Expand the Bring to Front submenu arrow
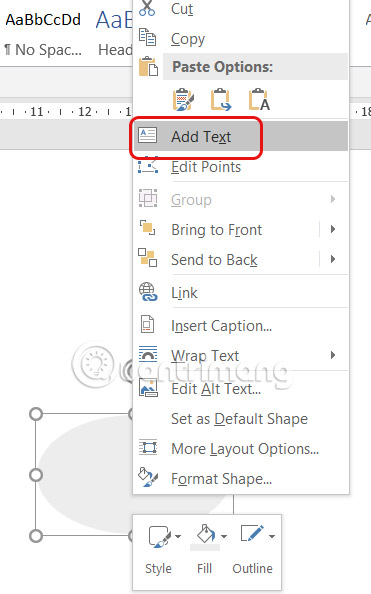The image size is (371, 594). click(x=333, y=229)
